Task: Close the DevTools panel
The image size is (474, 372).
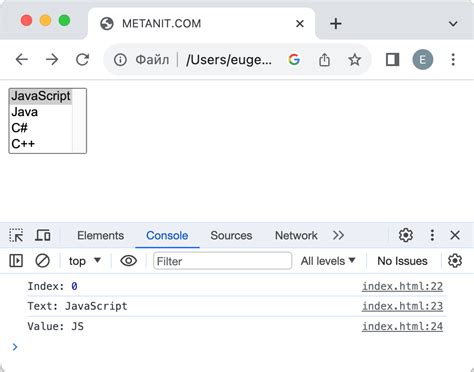Action: (x=455, y=235)
